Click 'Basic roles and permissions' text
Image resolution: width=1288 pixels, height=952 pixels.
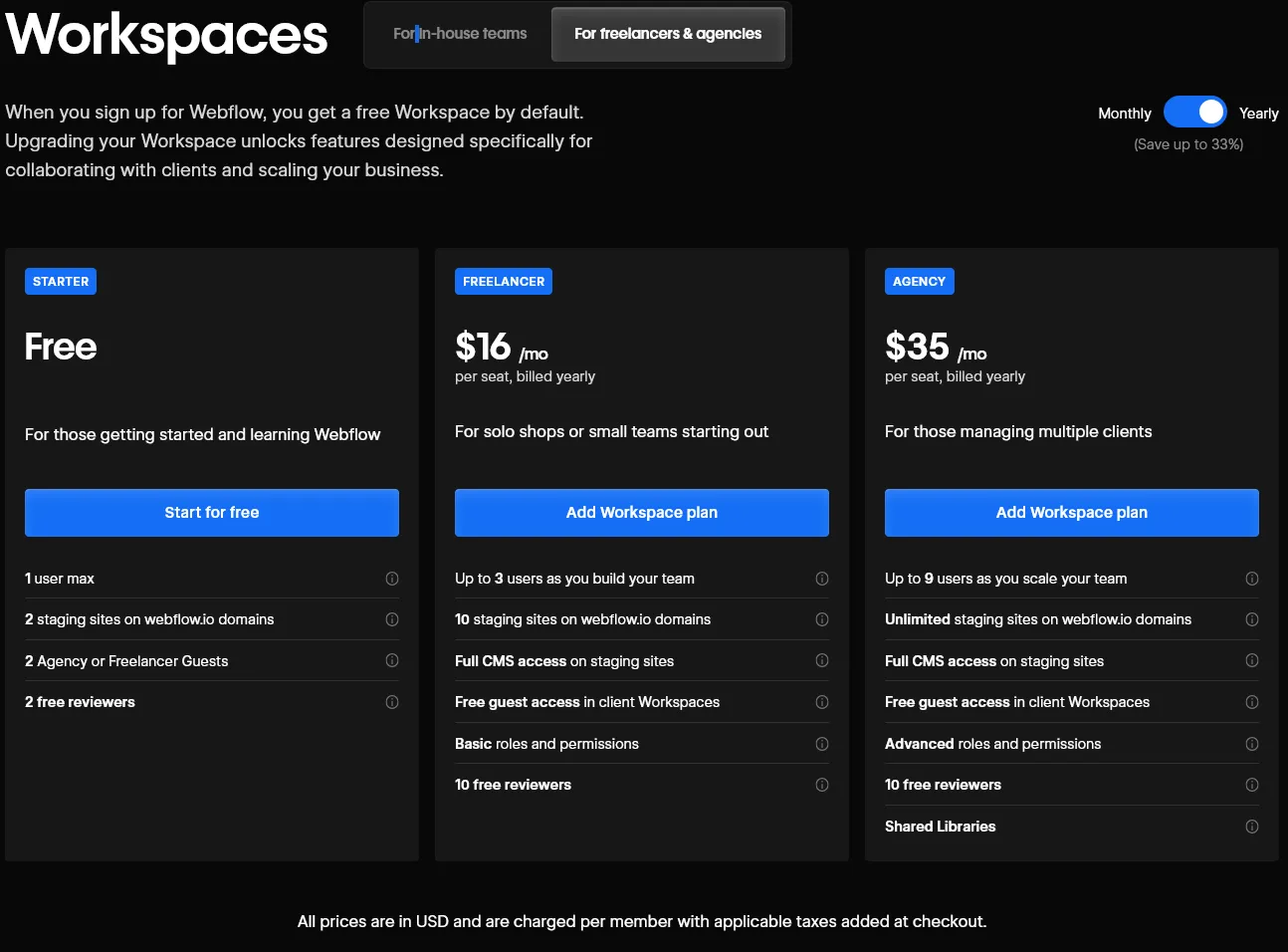click(x=546, y=744)
